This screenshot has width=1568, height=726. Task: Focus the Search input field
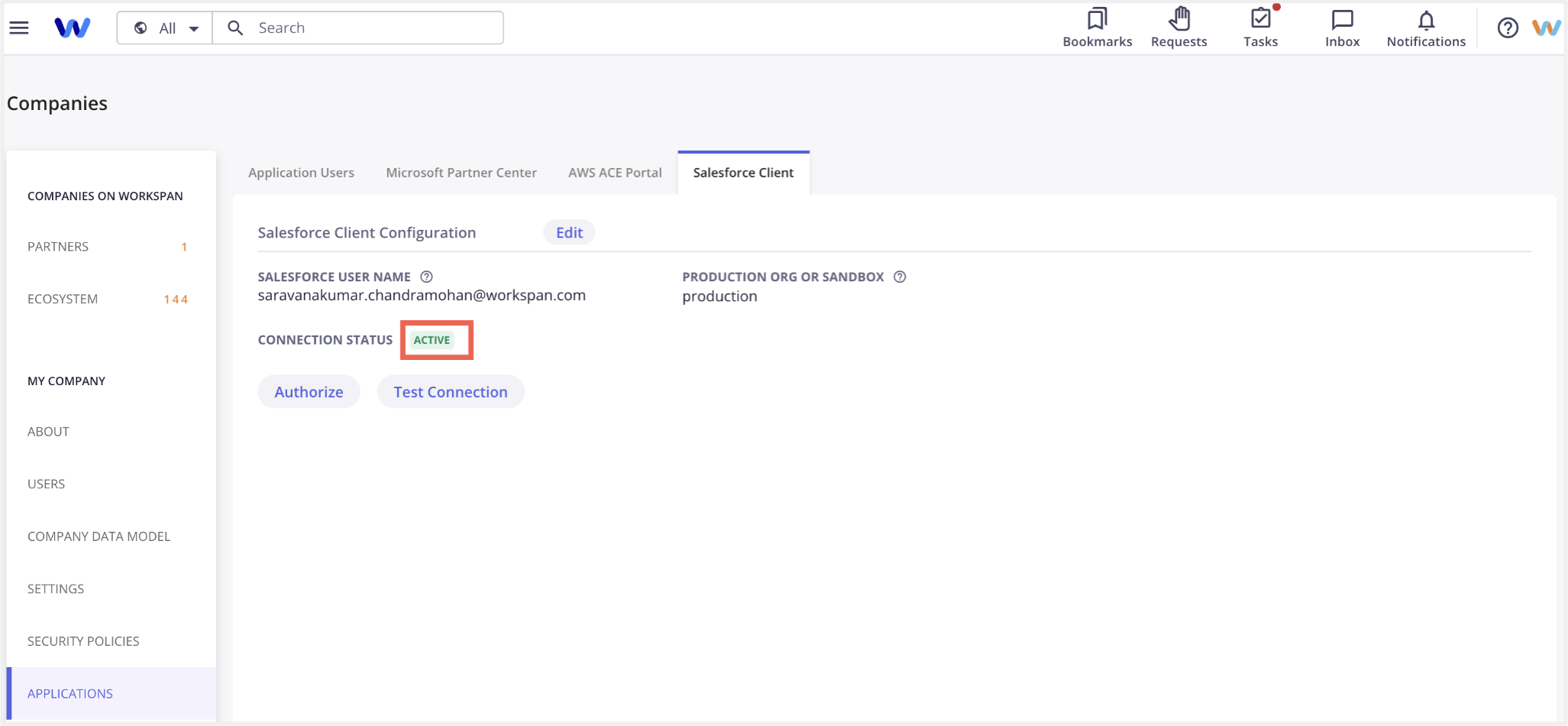(x=358, y=28)
